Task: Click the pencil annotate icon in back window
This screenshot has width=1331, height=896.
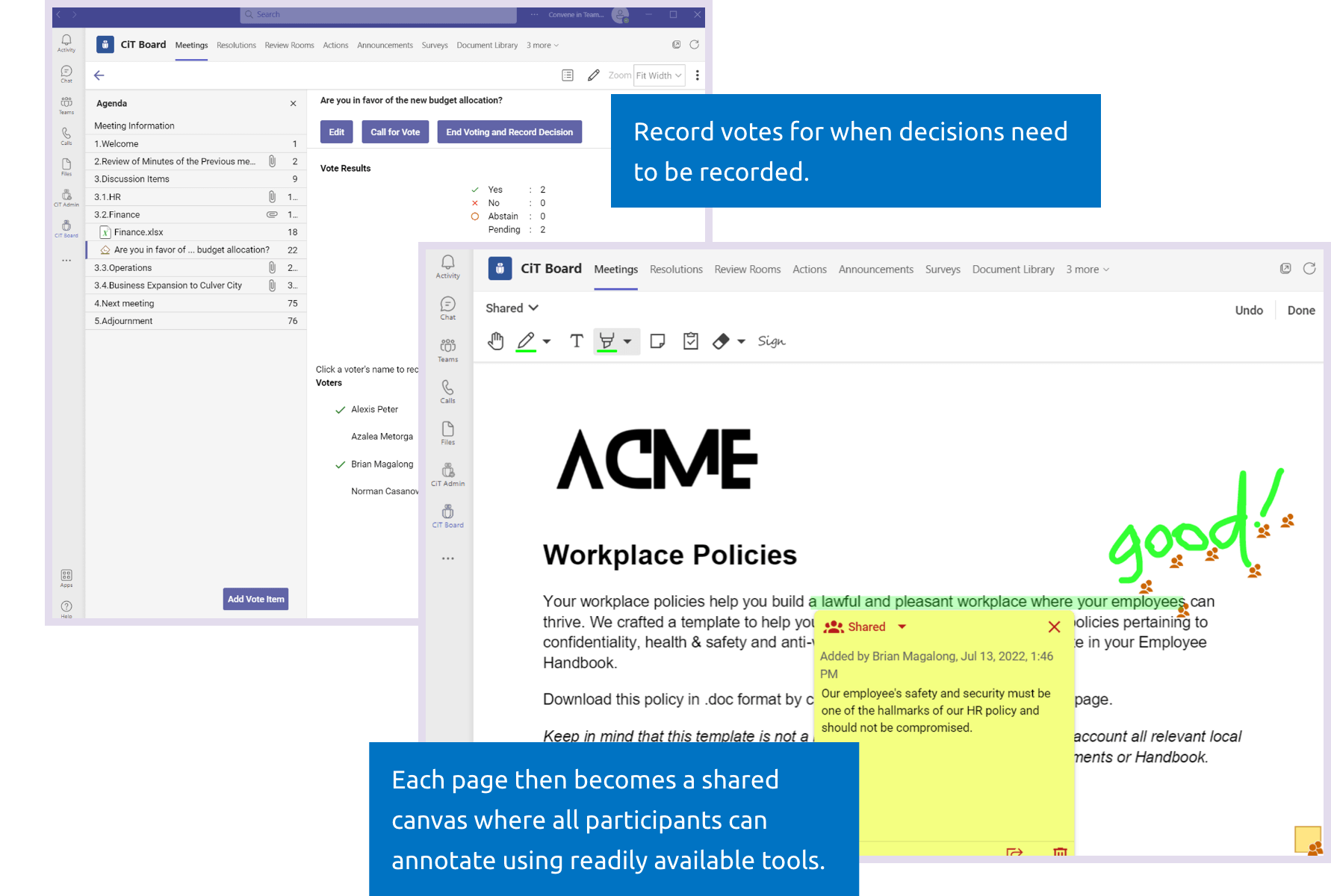Action: pyautogui.click(x=594, y=75)
